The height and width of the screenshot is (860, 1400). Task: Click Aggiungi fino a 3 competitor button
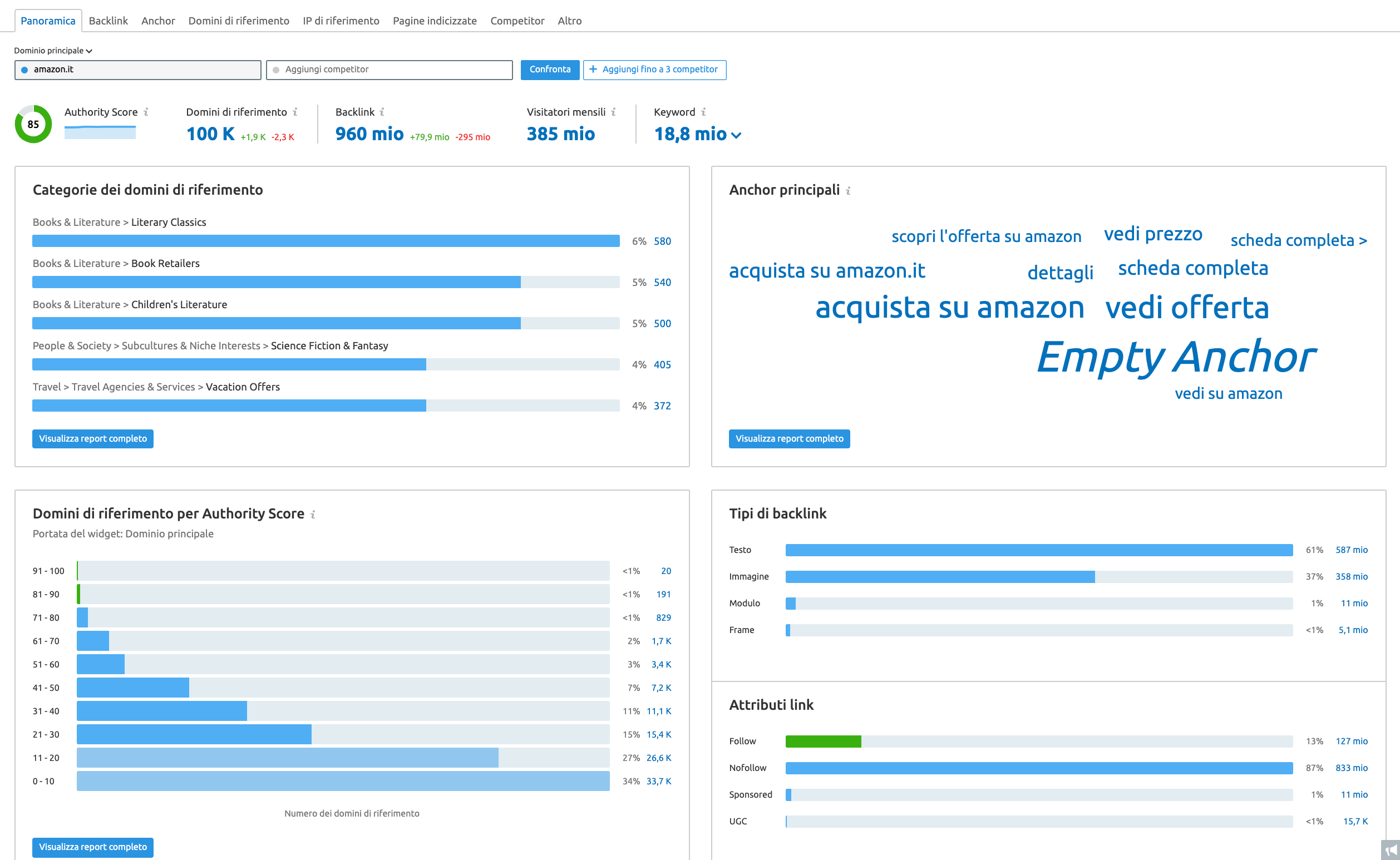(655, 70)
